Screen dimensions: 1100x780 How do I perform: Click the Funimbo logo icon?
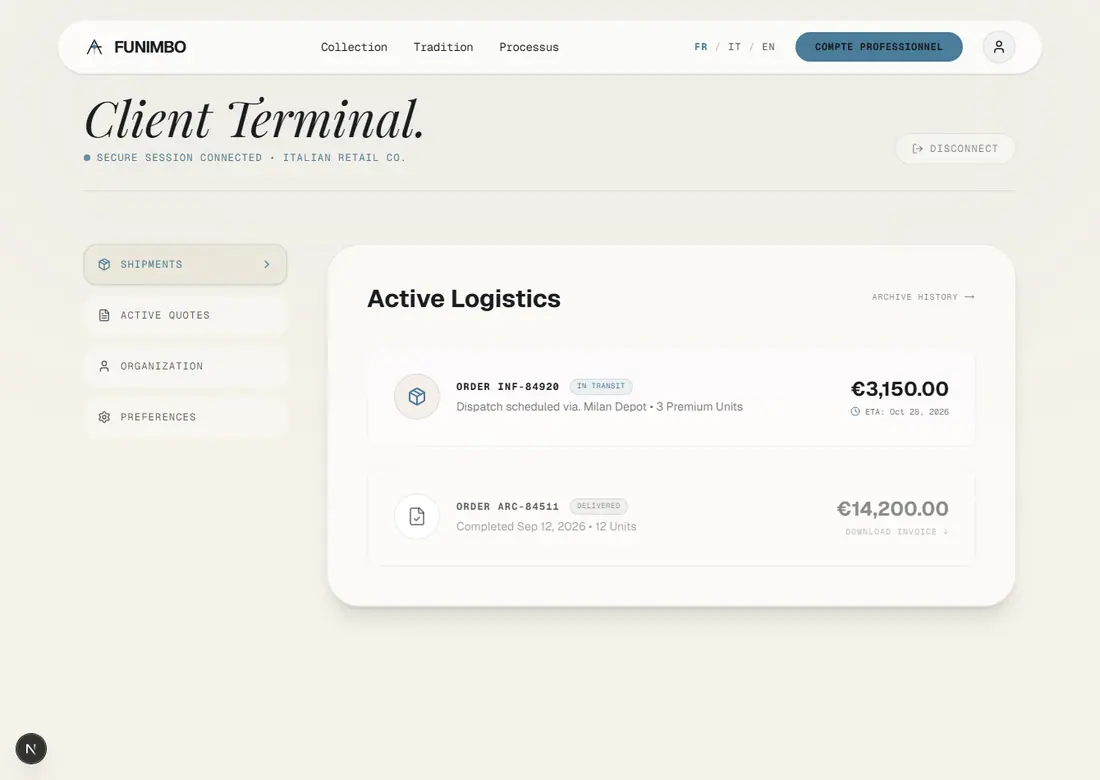[95, 47]
